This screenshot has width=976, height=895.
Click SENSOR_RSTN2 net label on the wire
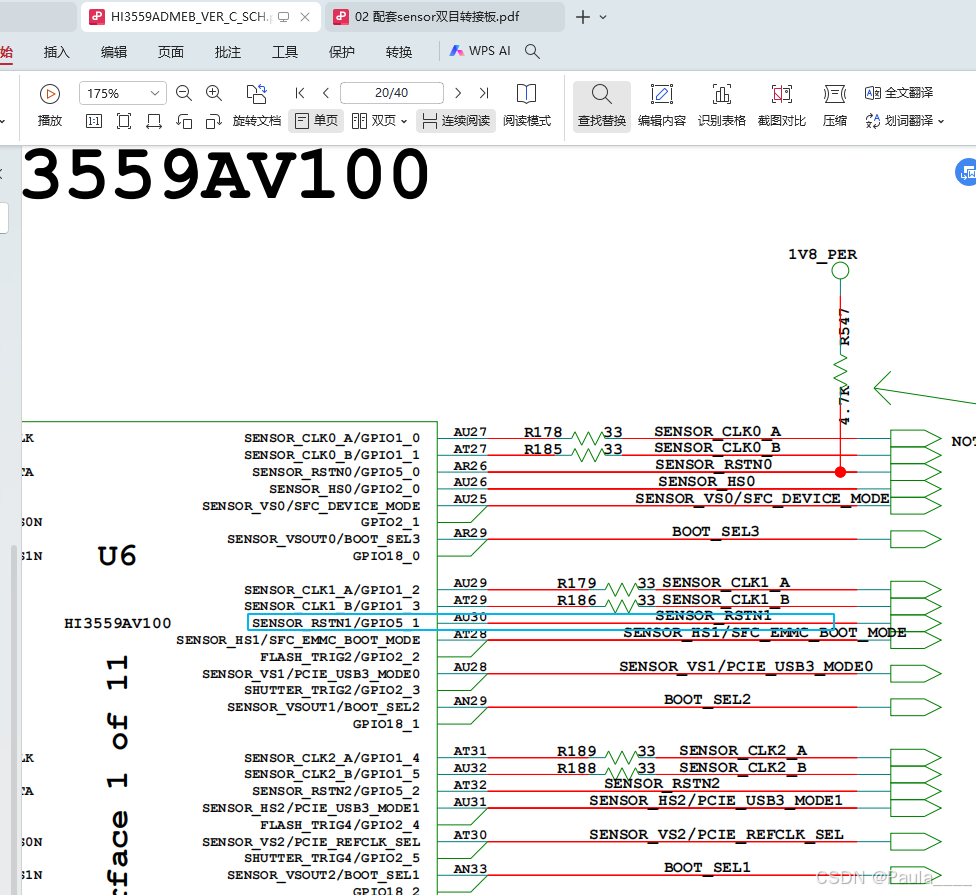[662, 784]
